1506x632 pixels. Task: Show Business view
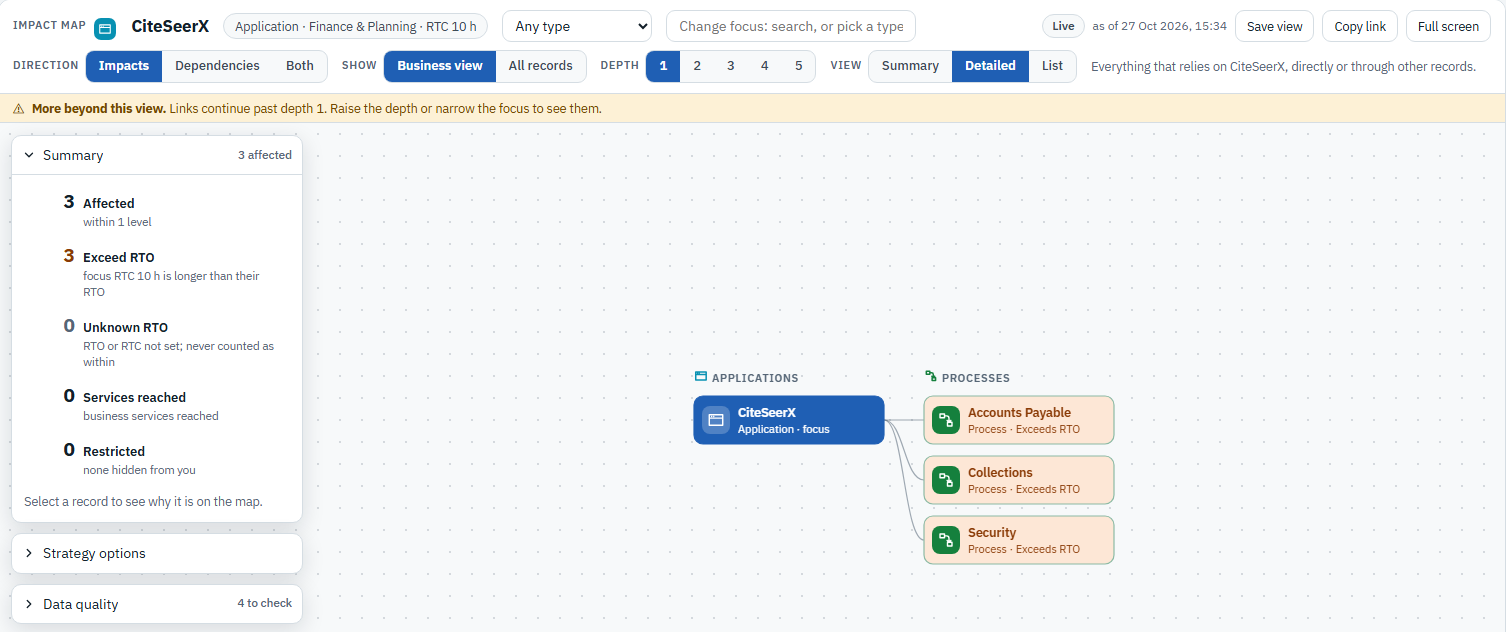point(440,66)
